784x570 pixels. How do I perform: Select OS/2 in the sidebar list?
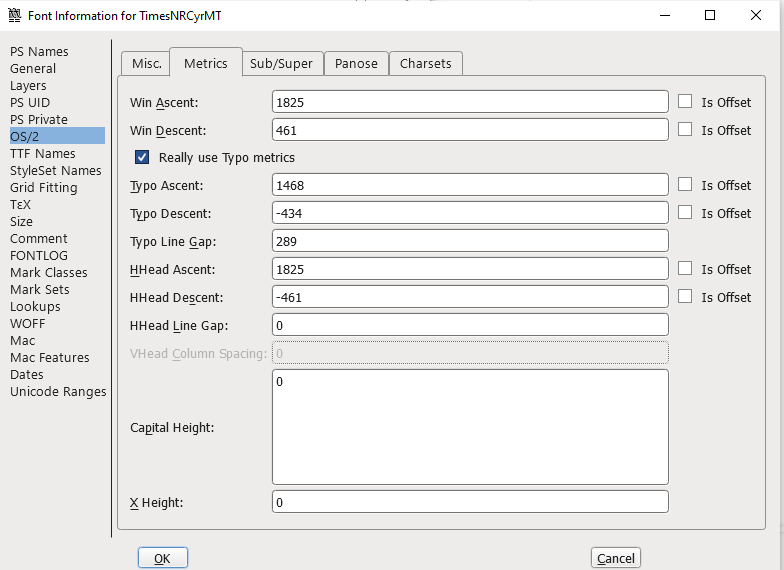57,136
